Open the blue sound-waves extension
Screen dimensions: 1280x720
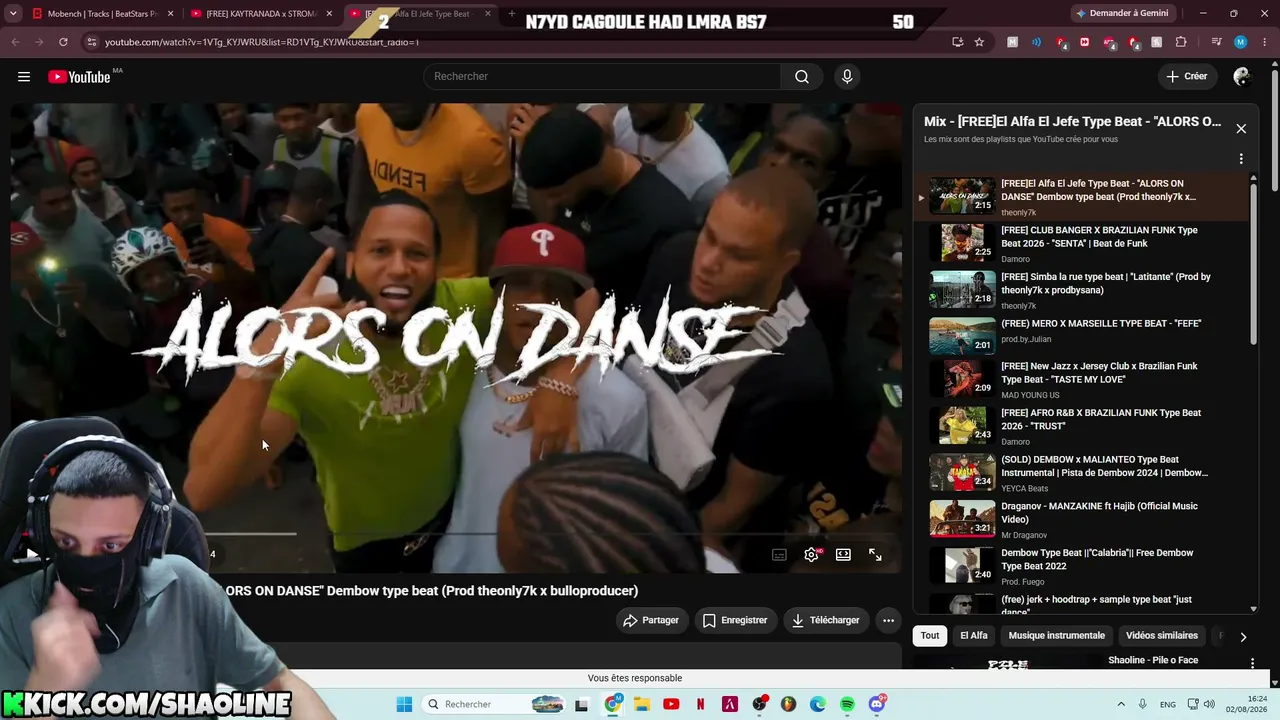point(1036,42)
